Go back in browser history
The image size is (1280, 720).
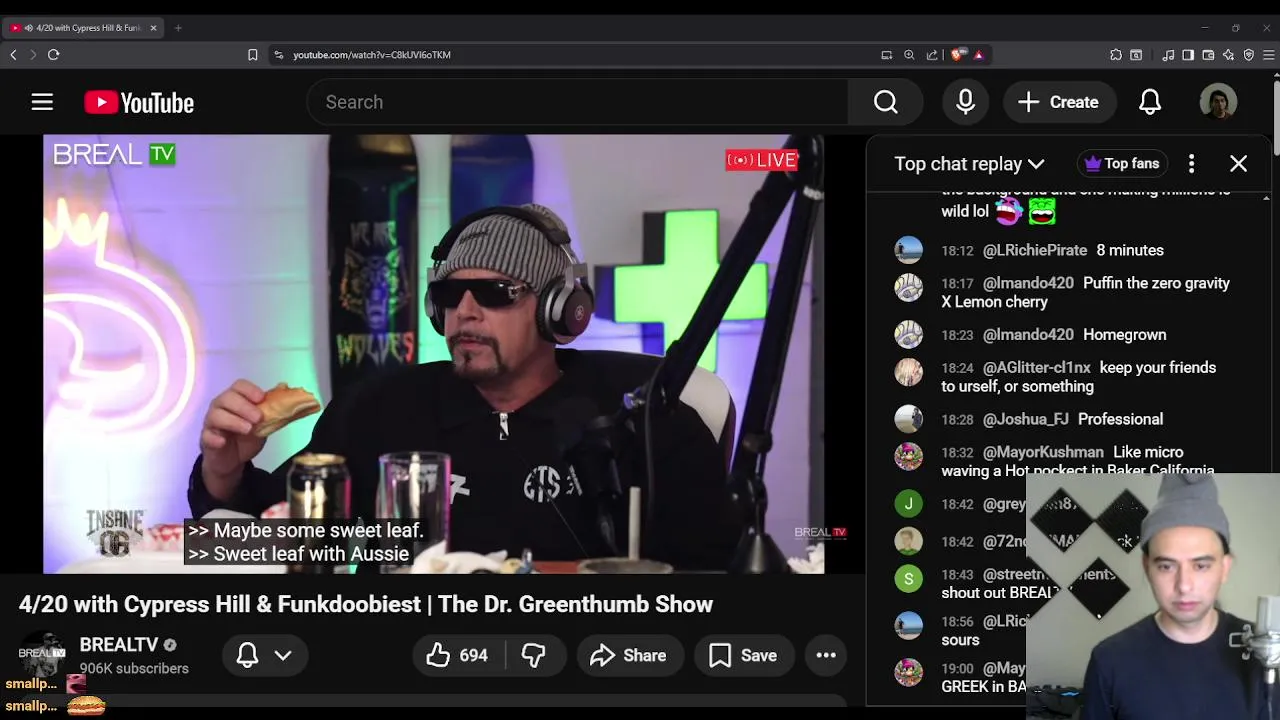click(x=13, y=55)
